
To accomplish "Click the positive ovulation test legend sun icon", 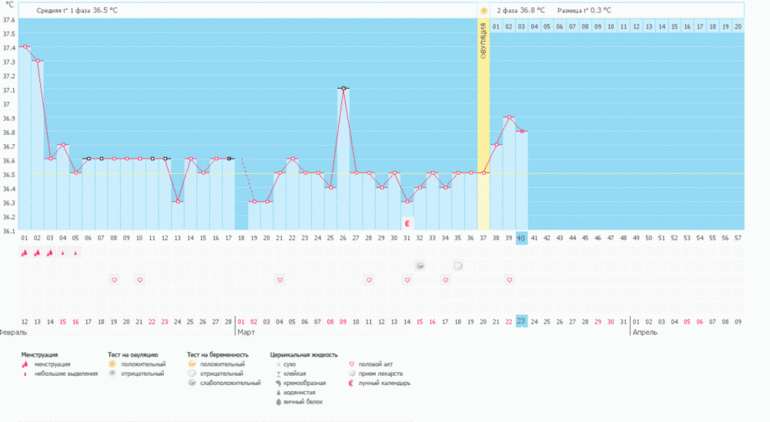I will [x=112, y=364].
